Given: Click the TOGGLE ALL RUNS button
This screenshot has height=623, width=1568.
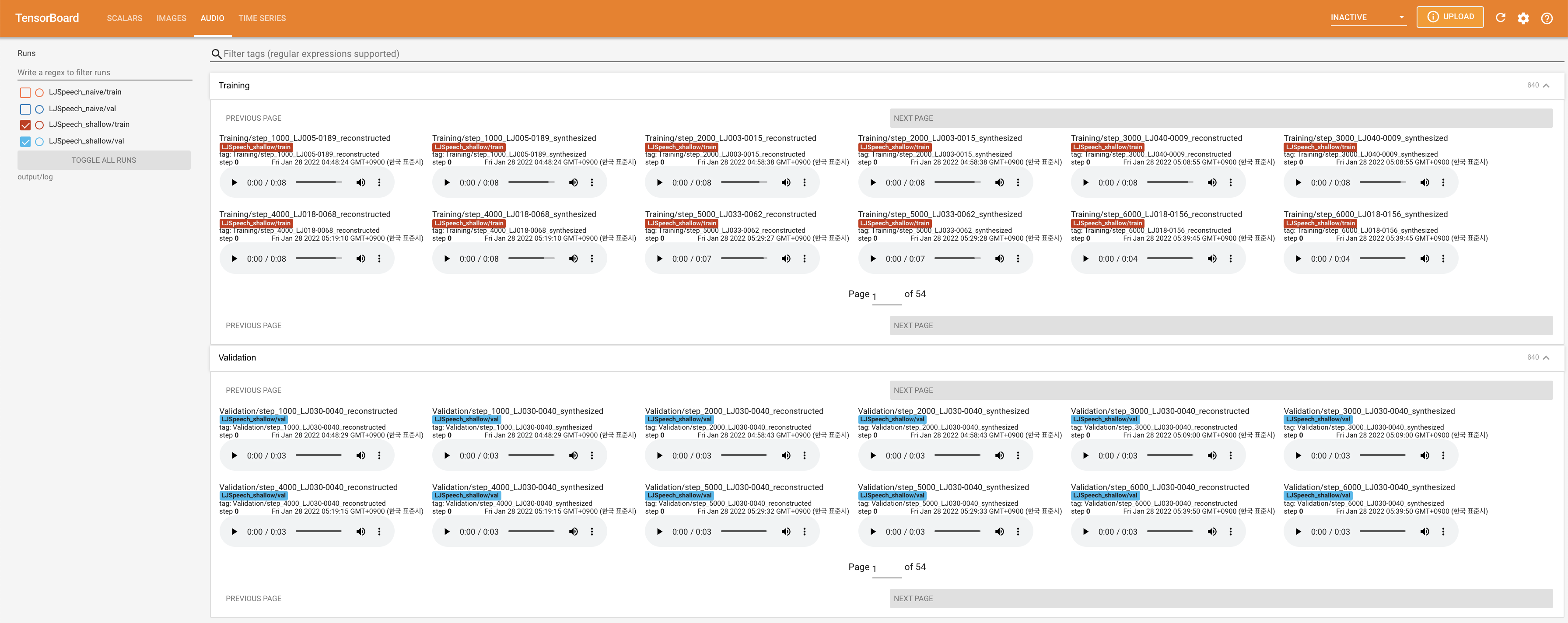Looking at the screenshot, I should pyautogui.click(x=104, y=160).
